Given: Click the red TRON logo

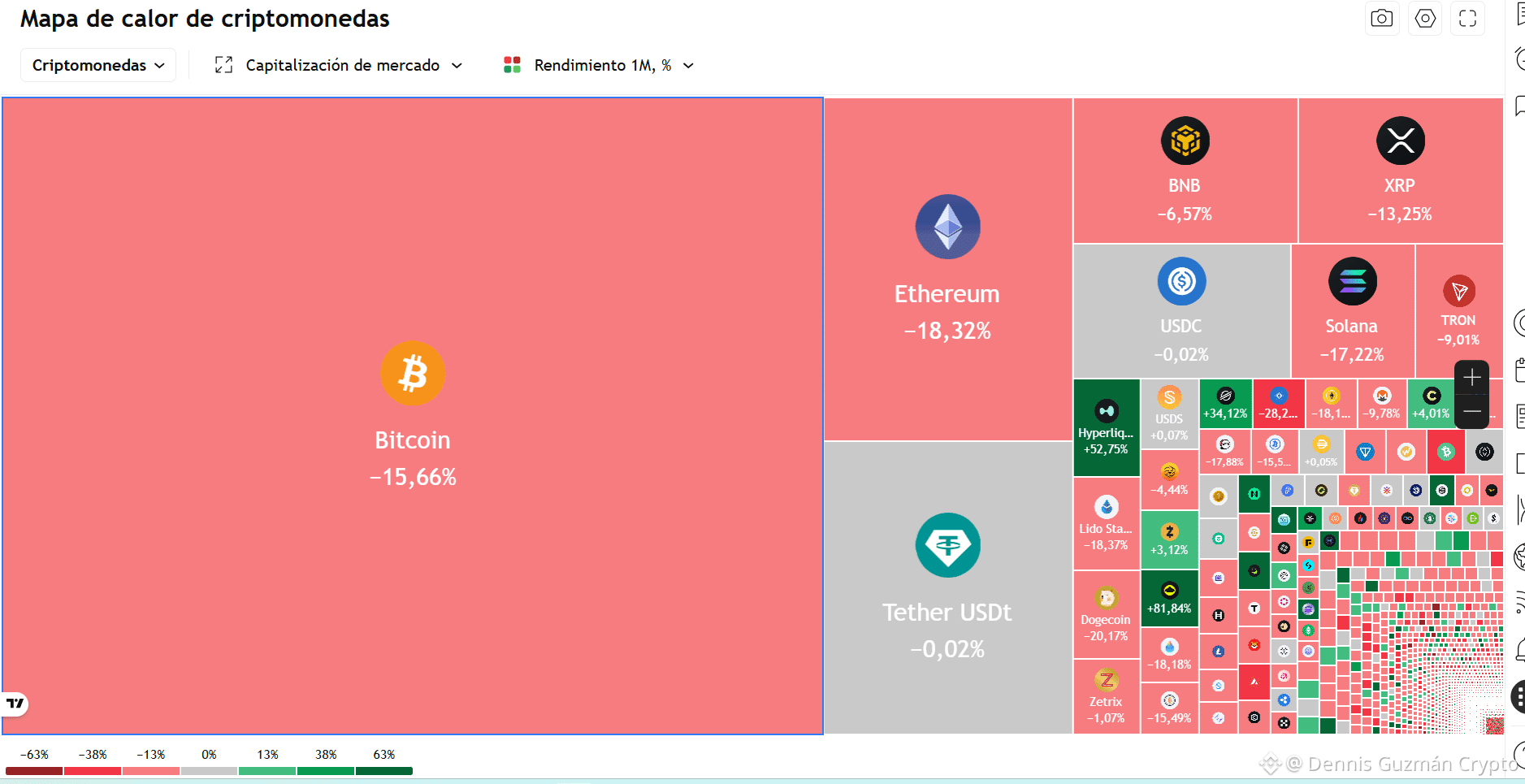Looking at the screenshot, I should (1459, 291).
